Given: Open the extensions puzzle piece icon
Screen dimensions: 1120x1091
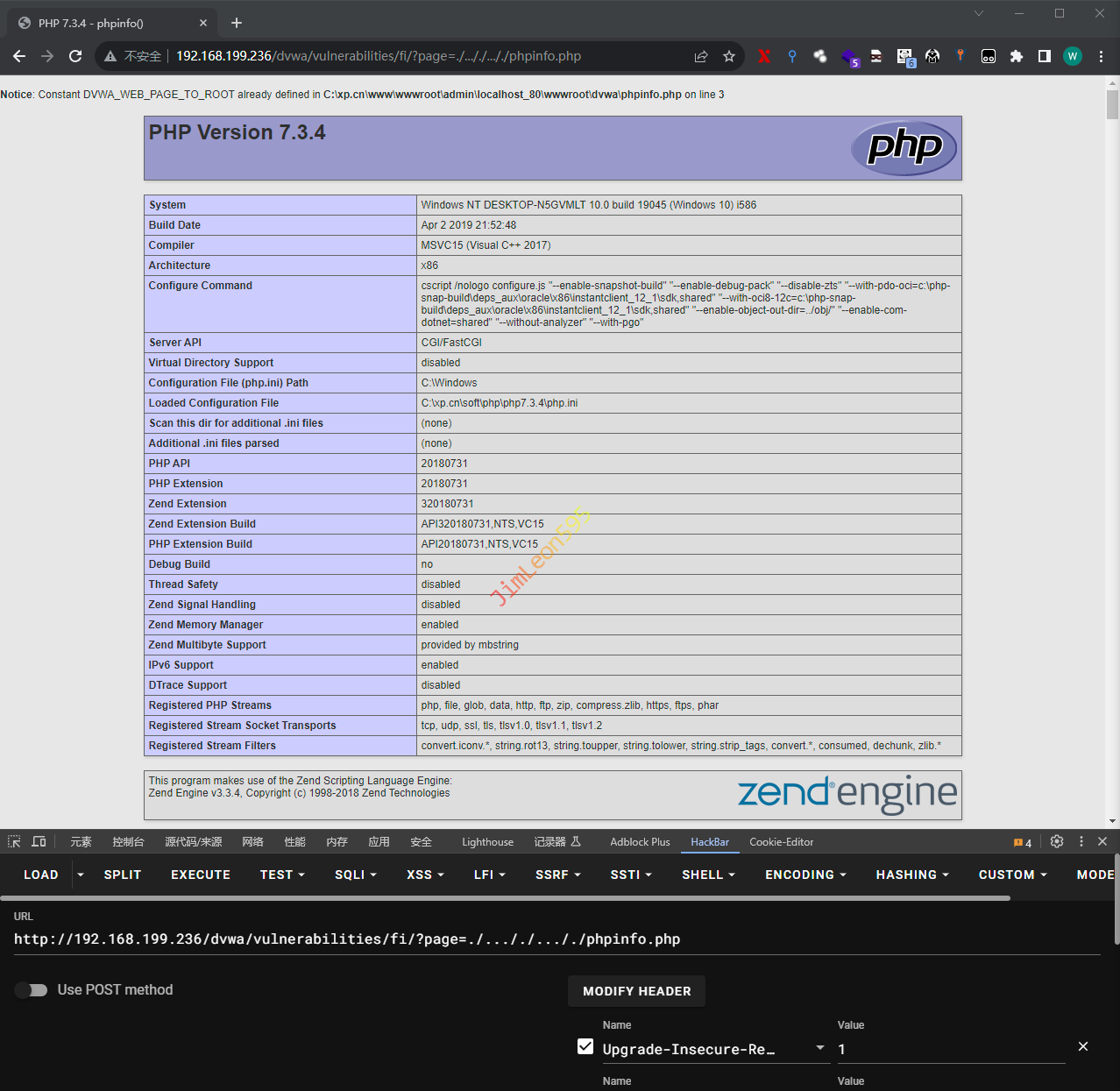Looking at the screenshot, I should point(1017,56).
